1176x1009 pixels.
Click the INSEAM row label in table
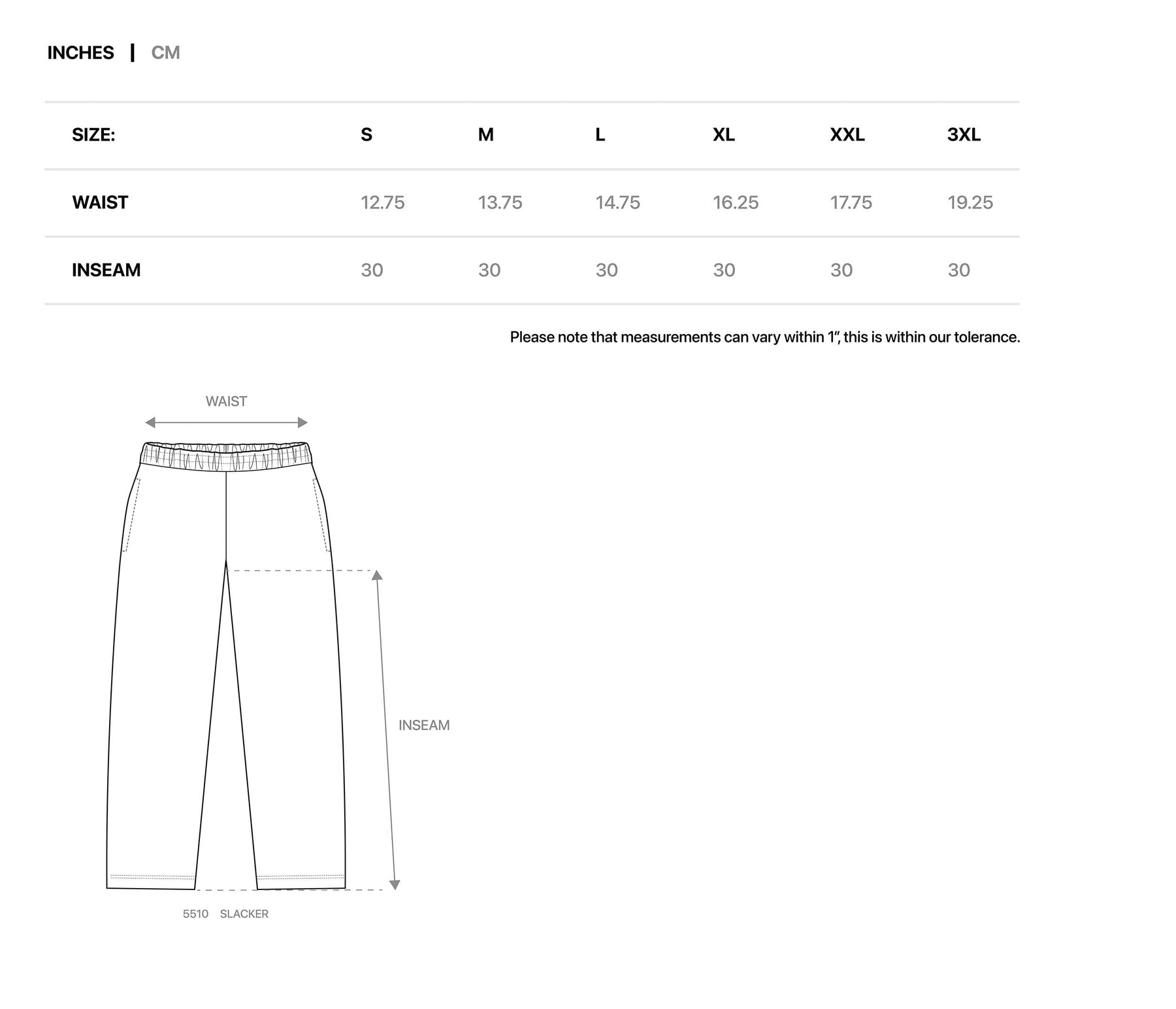click(106, 270)
